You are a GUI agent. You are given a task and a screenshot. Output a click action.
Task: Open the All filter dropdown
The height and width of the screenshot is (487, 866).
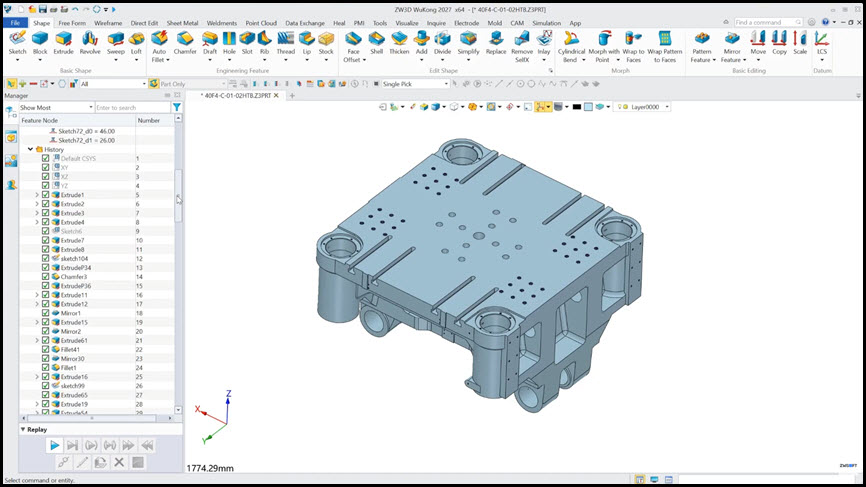(x=113, y=84)
